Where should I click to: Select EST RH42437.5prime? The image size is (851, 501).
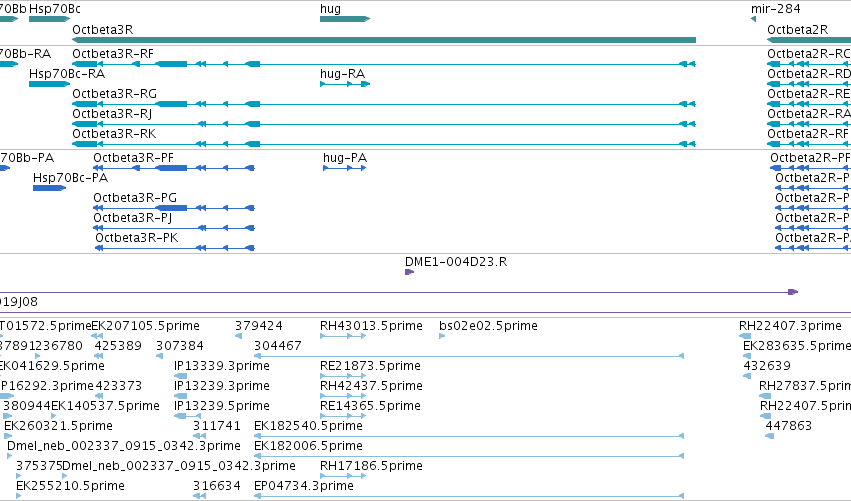pos(371,386)
